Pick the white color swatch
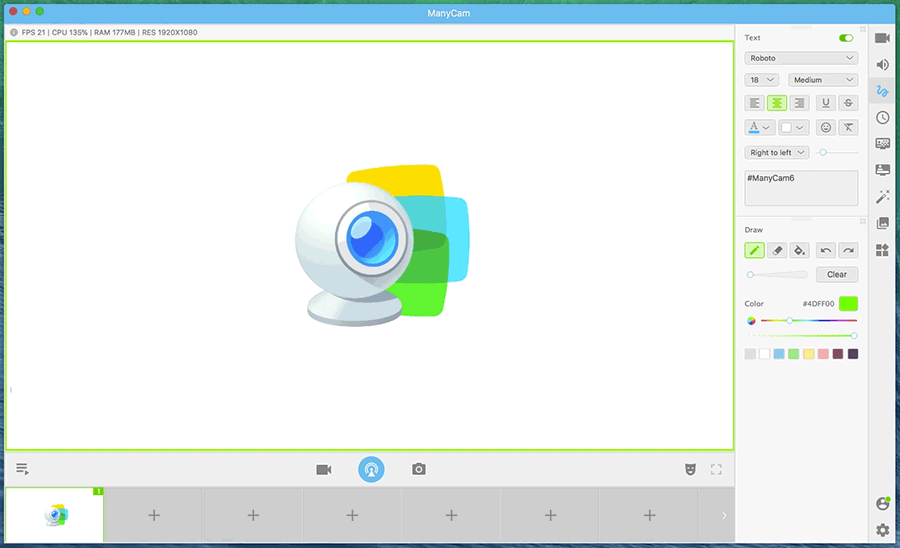This screenshot has height=548, width=900. pos(765,354)
